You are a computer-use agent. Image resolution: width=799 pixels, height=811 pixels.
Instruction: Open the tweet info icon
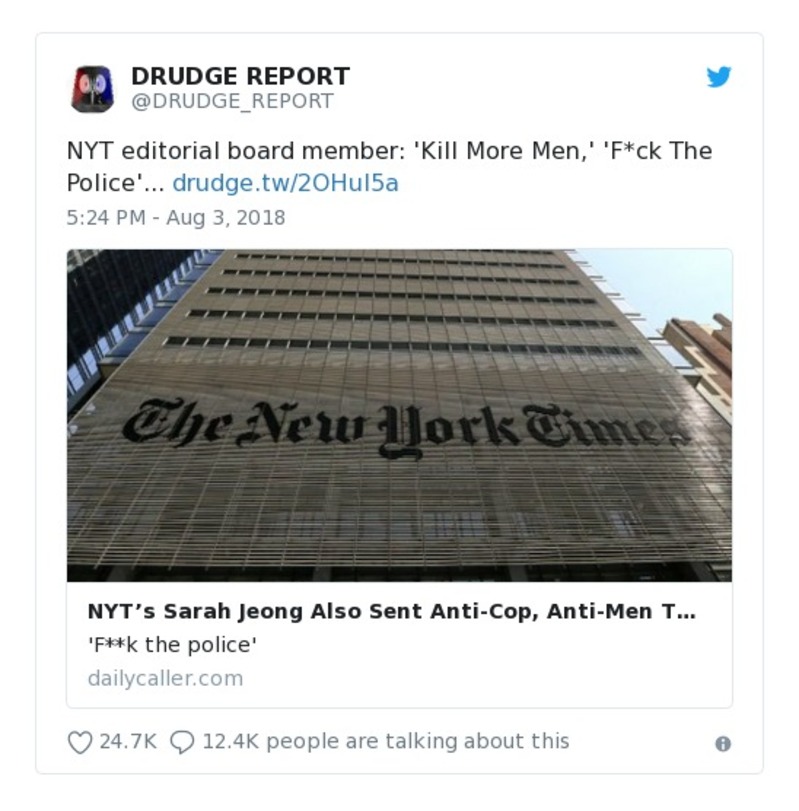tap(723, 744)
